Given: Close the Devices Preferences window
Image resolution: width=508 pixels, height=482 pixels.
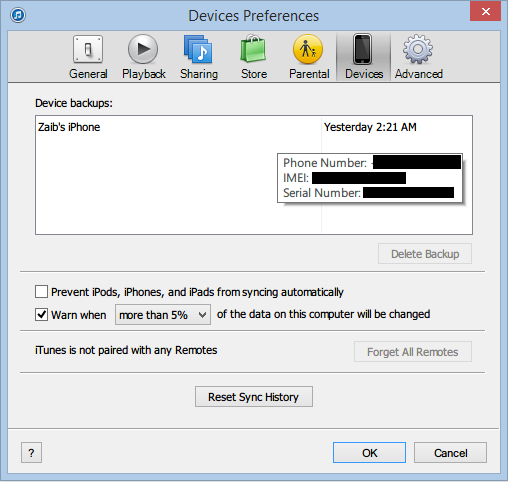Looking at the screenshot, I should [485, 12].
